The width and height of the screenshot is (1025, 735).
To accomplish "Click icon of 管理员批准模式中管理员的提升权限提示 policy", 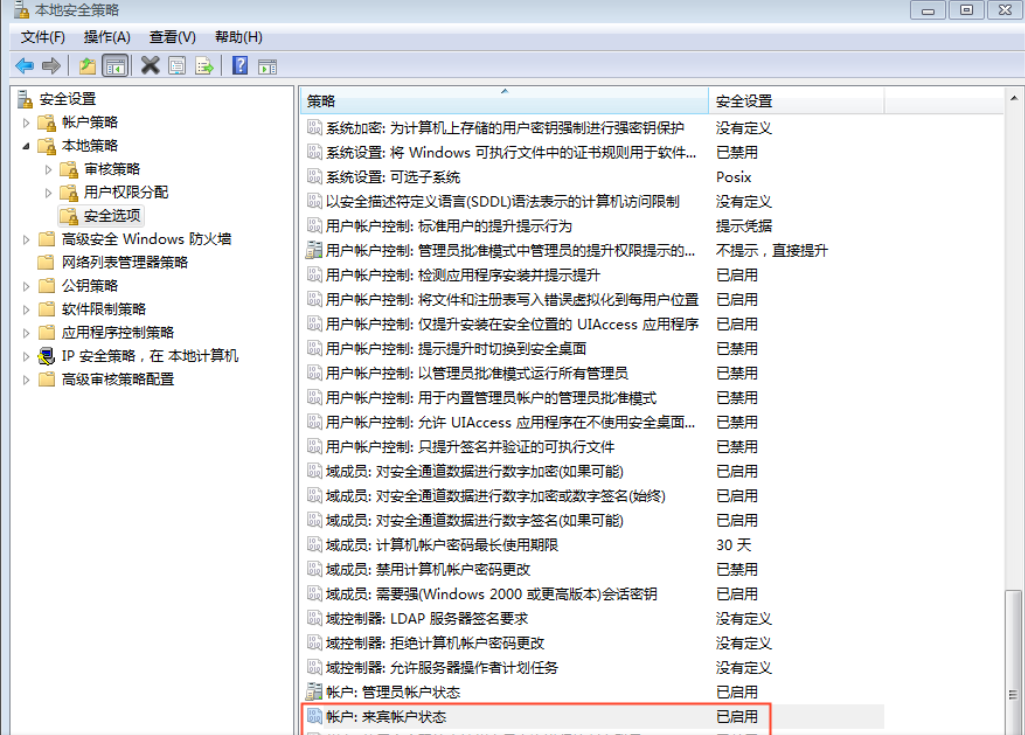I will pyautogui.click(x=314, y=250).
